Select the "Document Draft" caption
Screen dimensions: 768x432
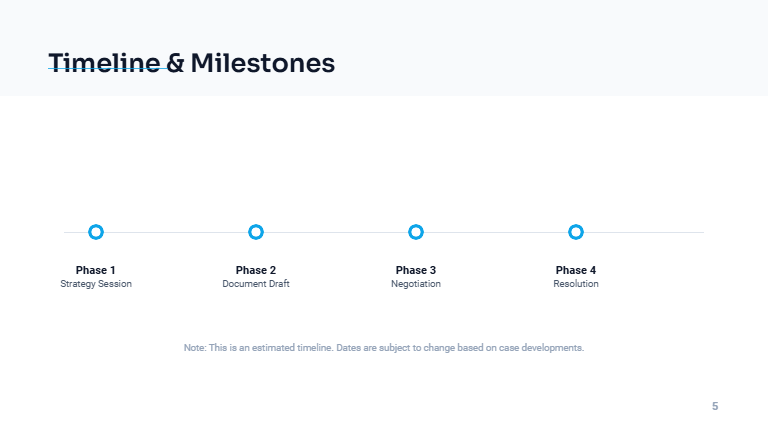click(256, 284)
